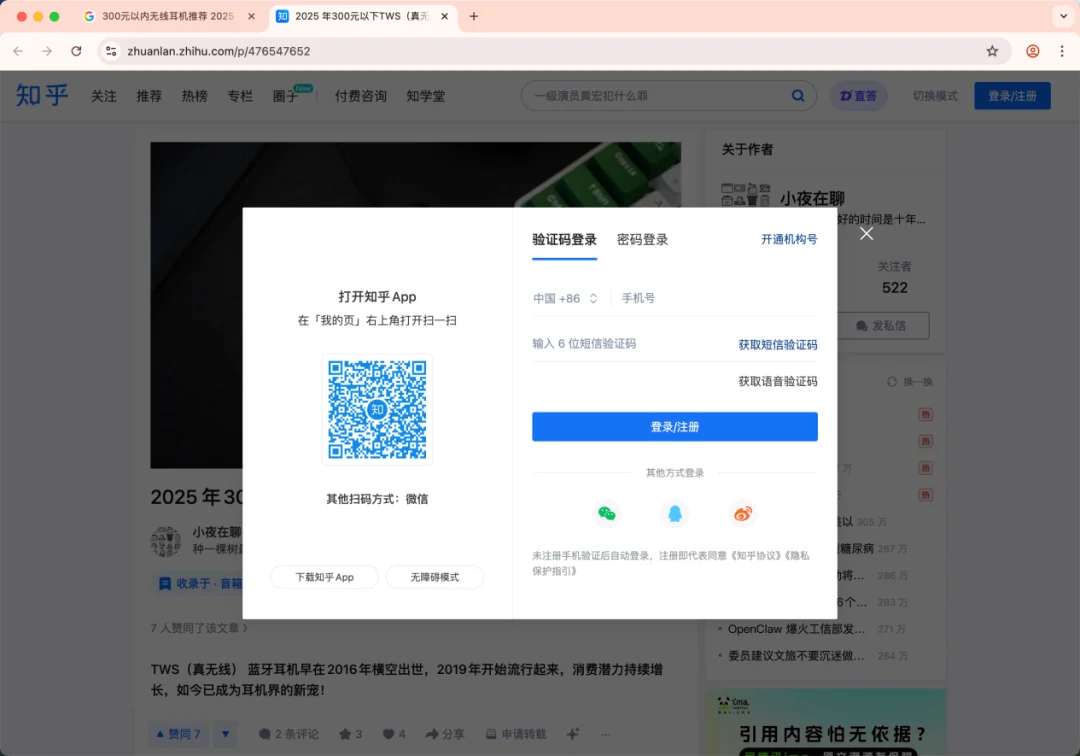The width and height of the screenshot is (1080, 756).
Task: Click the downvote arrow next to 赞同
Action: [225, 733]
